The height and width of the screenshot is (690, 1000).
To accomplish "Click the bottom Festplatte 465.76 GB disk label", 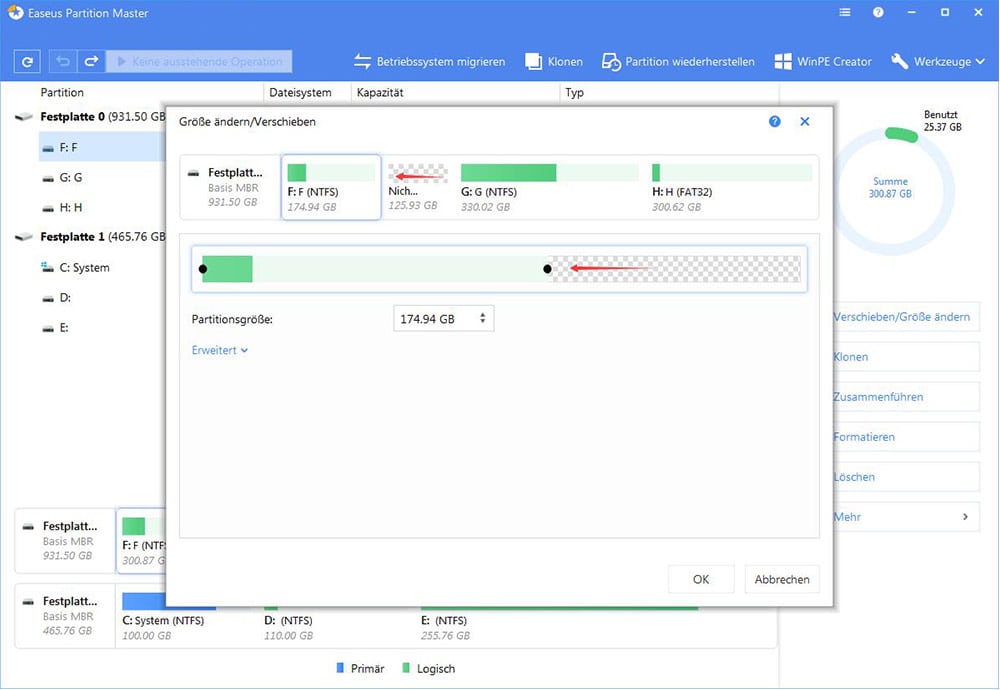I will pyautogui.click(x=65, y=616).
